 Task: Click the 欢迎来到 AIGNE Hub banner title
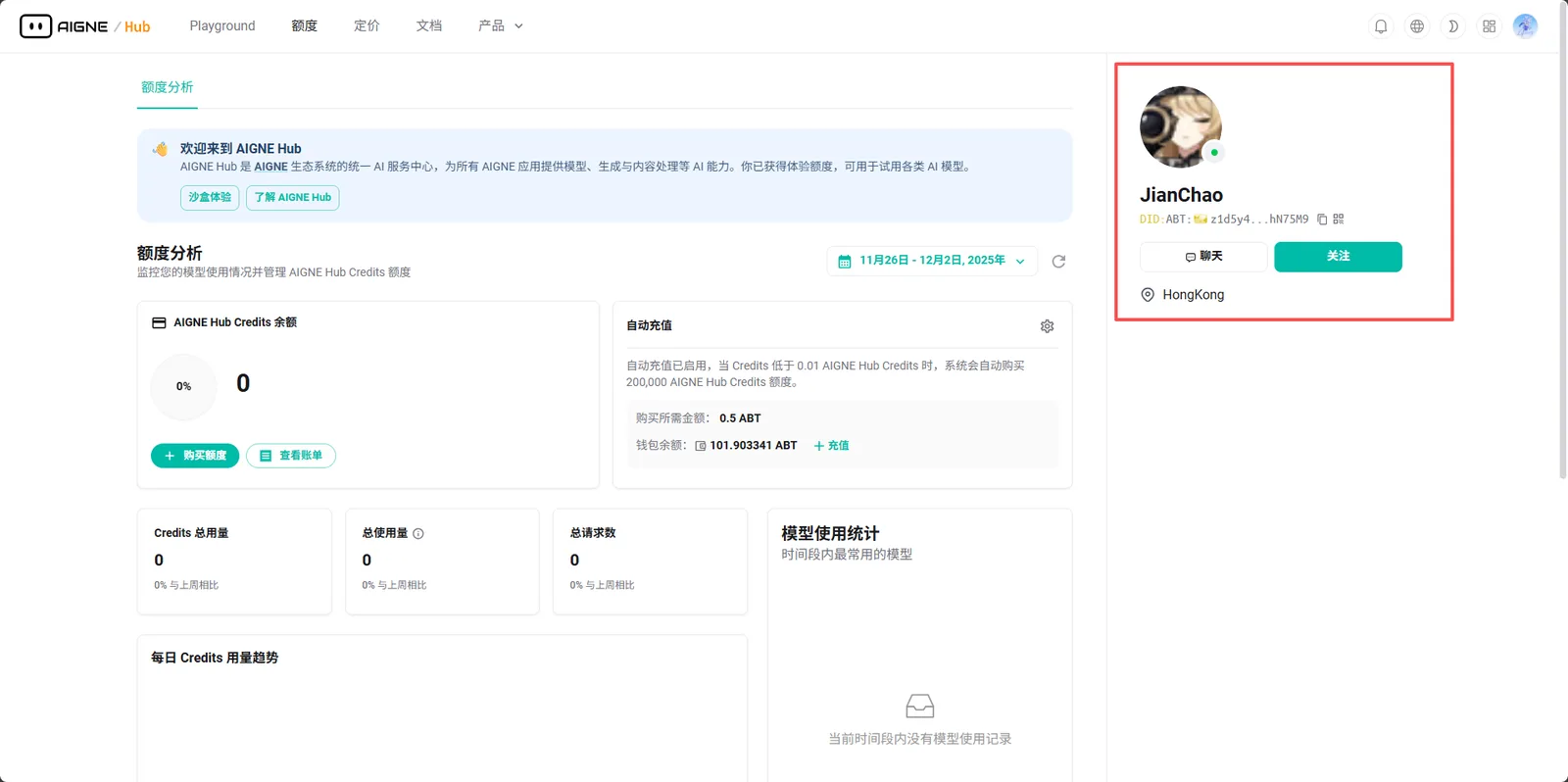[x=240, y=149]
